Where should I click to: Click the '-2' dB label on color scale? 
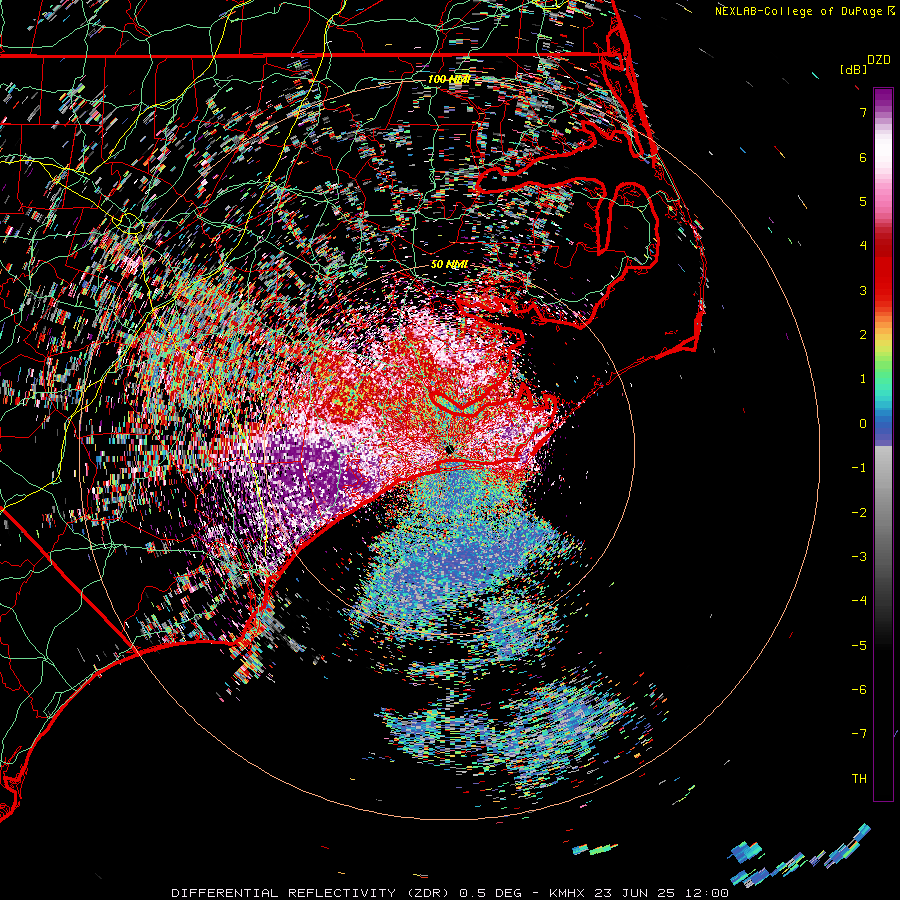(859, 513)
